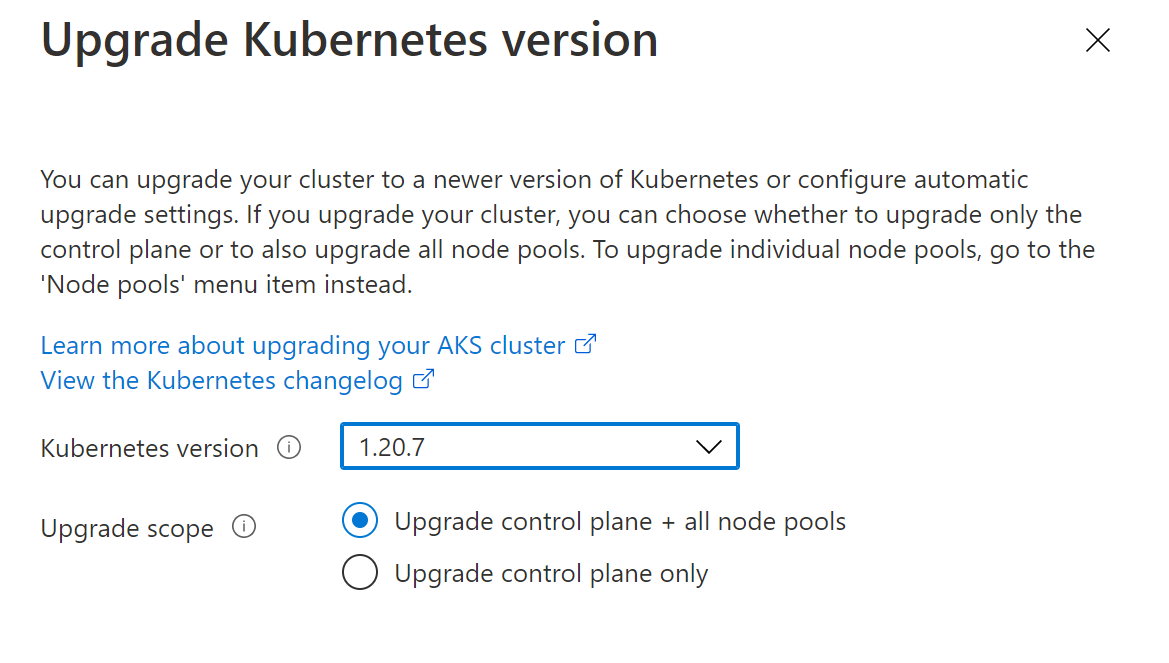Click the 'Upgrade scope' field label

coord(127,529)
